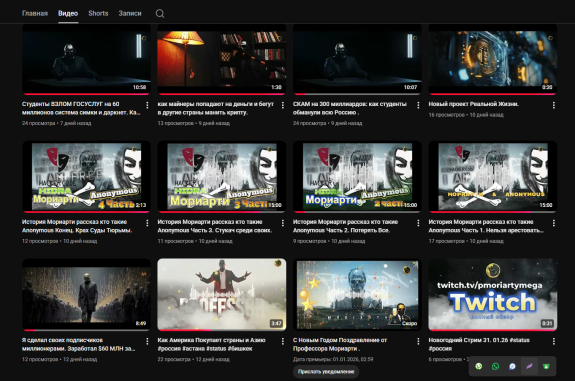Play the Мориарти '2 часть' thumbnail
Viewport: 575px width, 381px height.
pos(357,176)
